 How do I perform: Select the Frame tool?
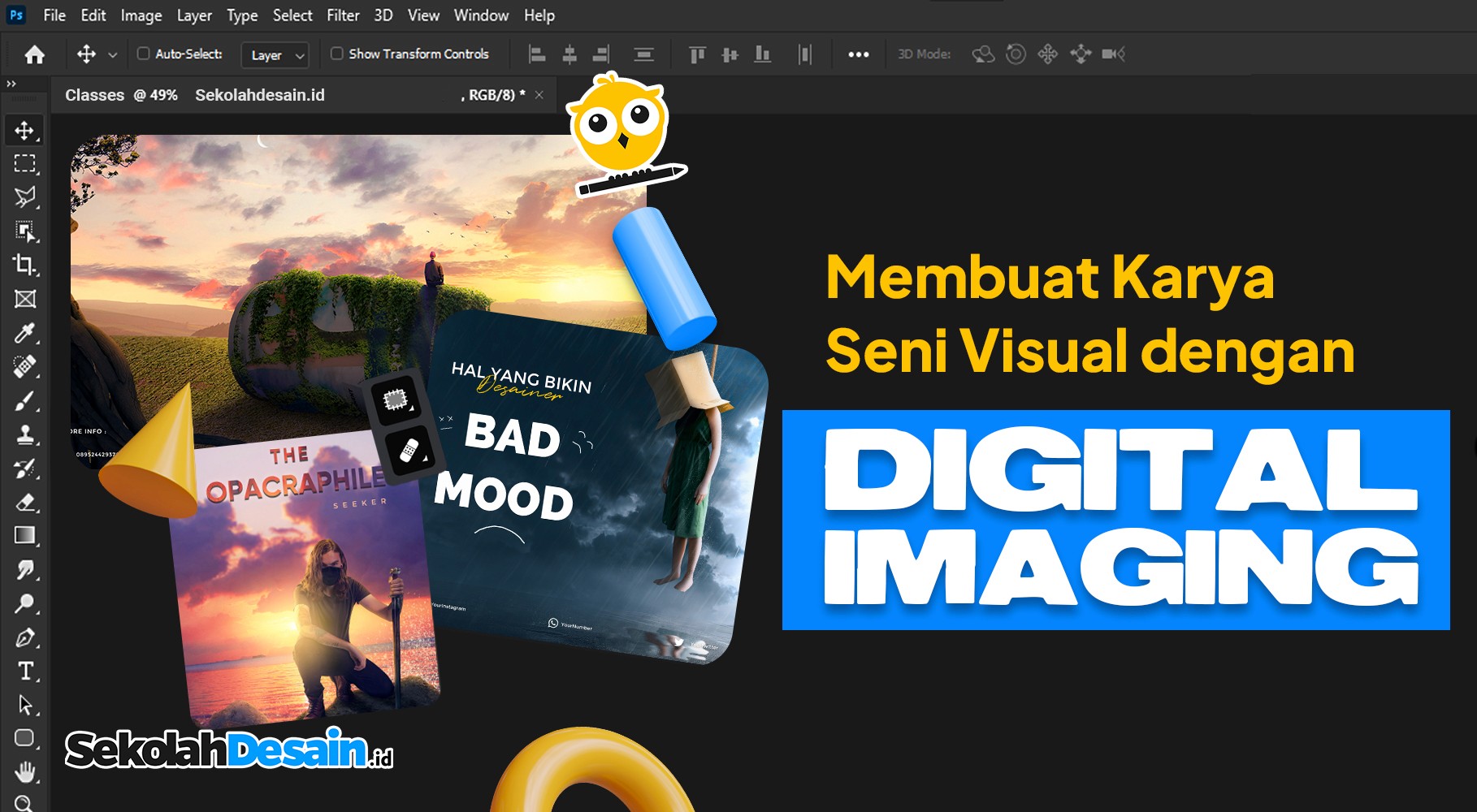click(x=24, y=299)
